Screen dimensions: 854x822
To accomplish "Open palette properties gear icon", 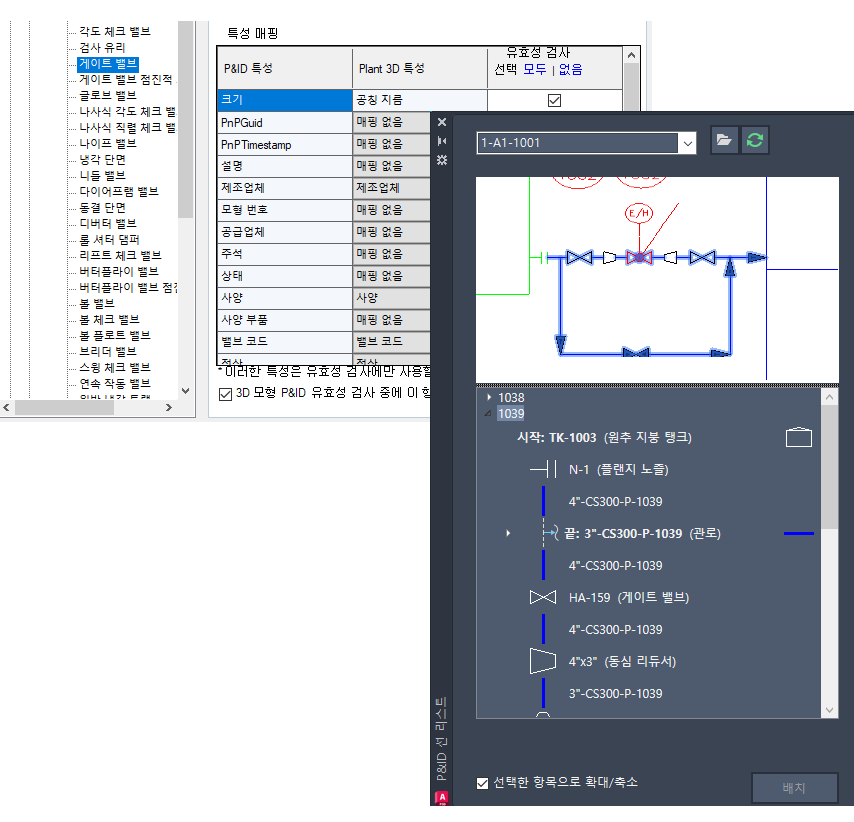I will click(442, 160).
